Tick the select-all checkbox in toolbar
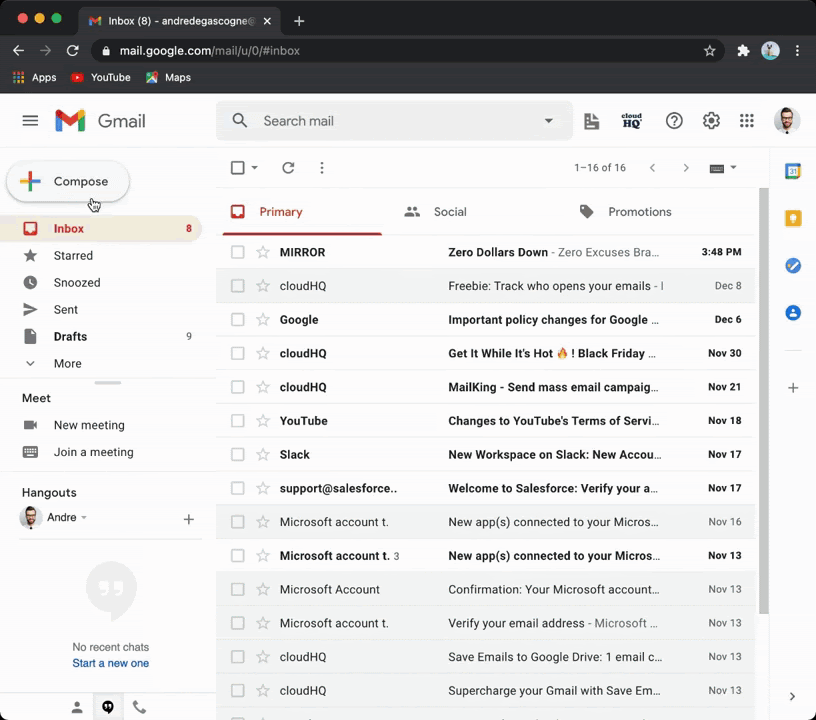Viewport: 816px width, 720px height. (x=238, y=168)
